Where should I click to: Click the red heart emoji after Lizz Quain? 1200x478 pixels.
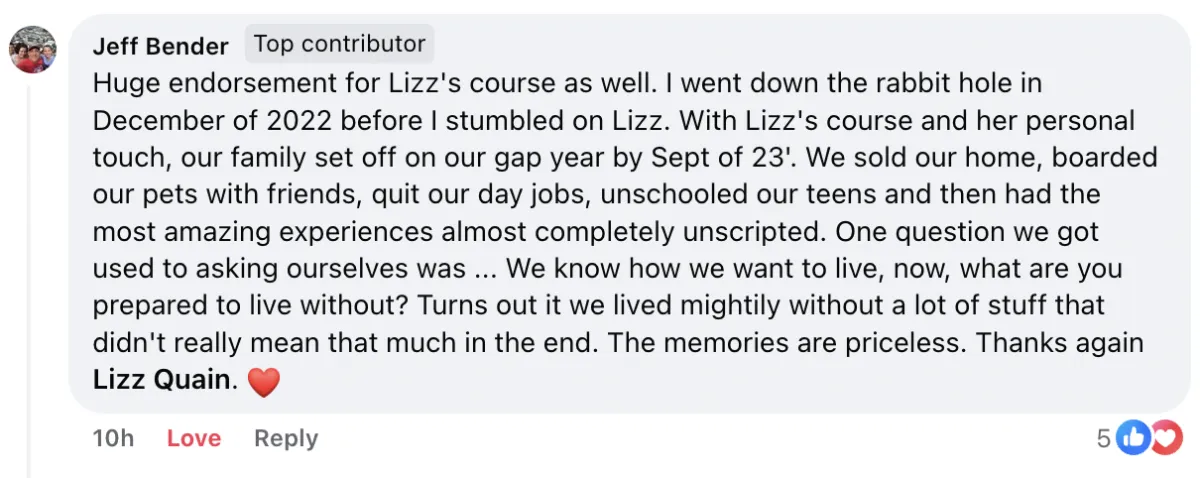pos(263,382)
